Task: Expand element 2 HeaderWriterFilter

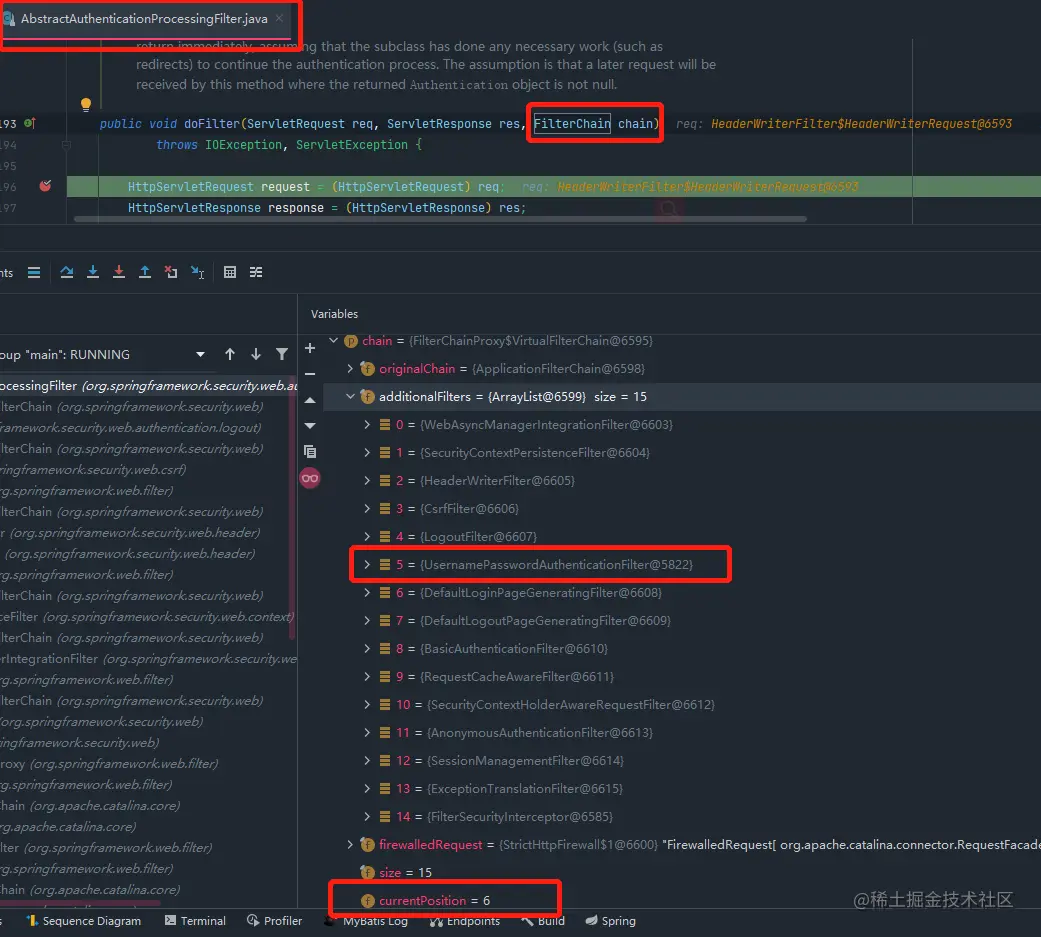Action: pyautogui.click(x=366, y=480)
